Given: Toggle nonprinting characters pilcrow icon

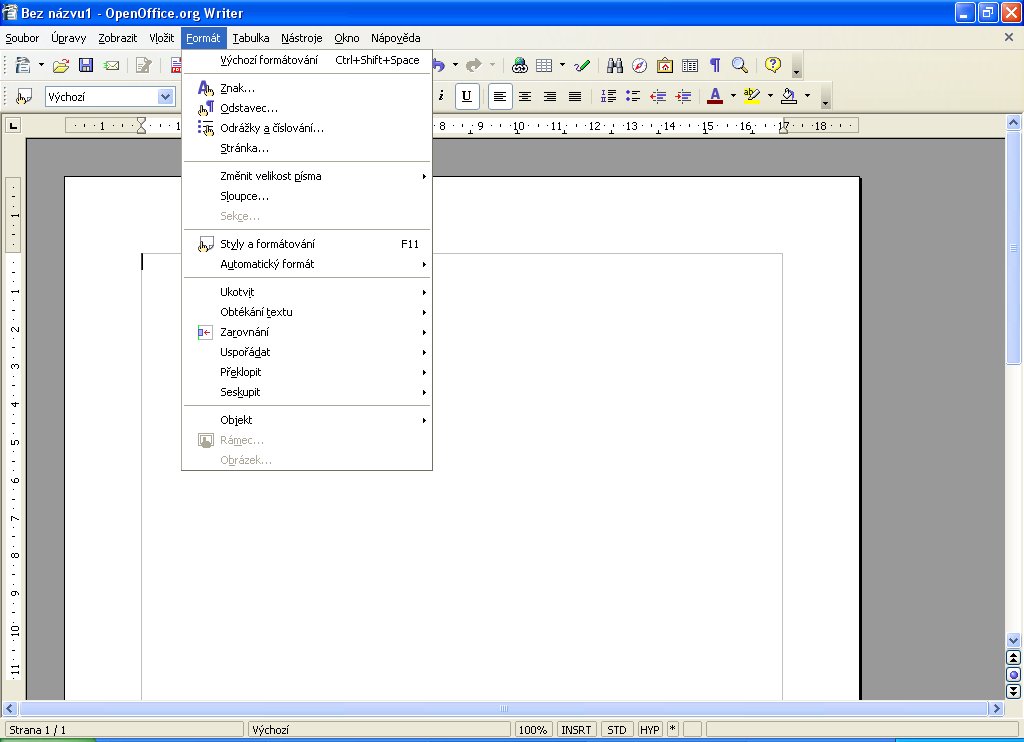Looking at the screenshot, I should point(715,65).
